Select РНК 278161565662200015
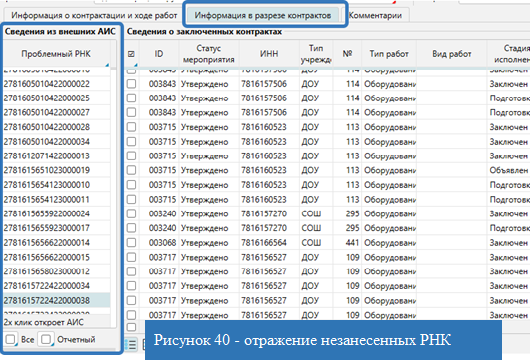This screenshot has width=530, height=363. pyautogui.click(x=57, y=257)
